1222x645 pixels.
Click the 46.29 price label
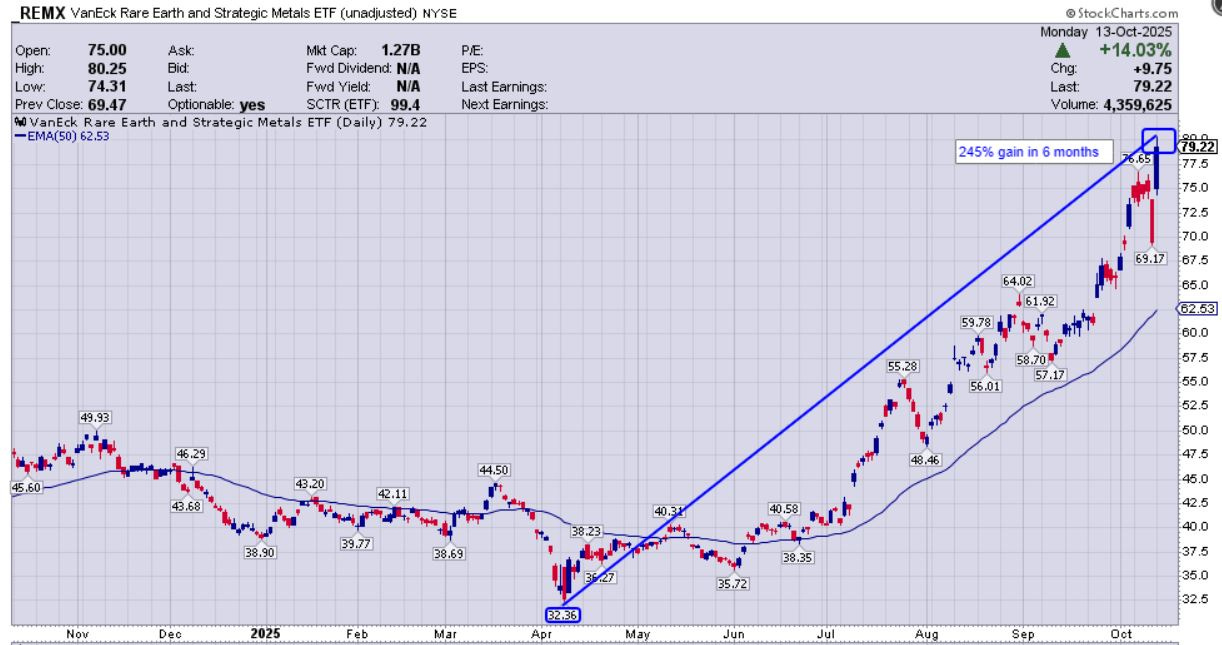[x=190, y=453]
